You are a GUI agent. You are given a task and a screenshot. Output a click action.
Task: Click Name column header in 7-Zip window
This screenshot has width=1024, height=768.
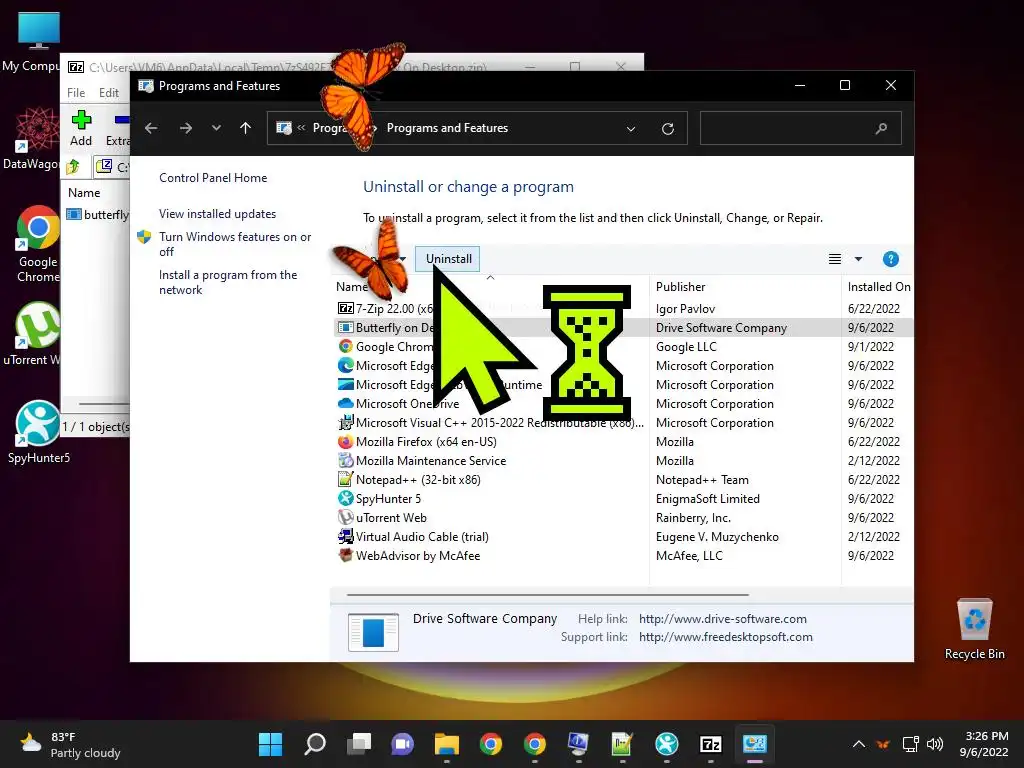point(84,193)
